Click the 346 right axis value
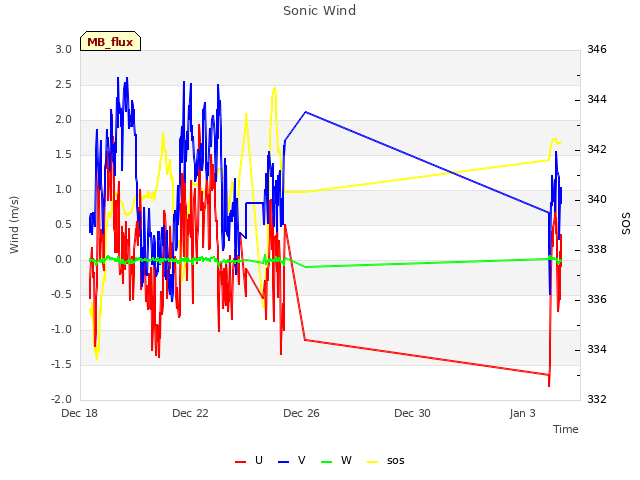Screen dimensions: 640x480 (597, 49)
